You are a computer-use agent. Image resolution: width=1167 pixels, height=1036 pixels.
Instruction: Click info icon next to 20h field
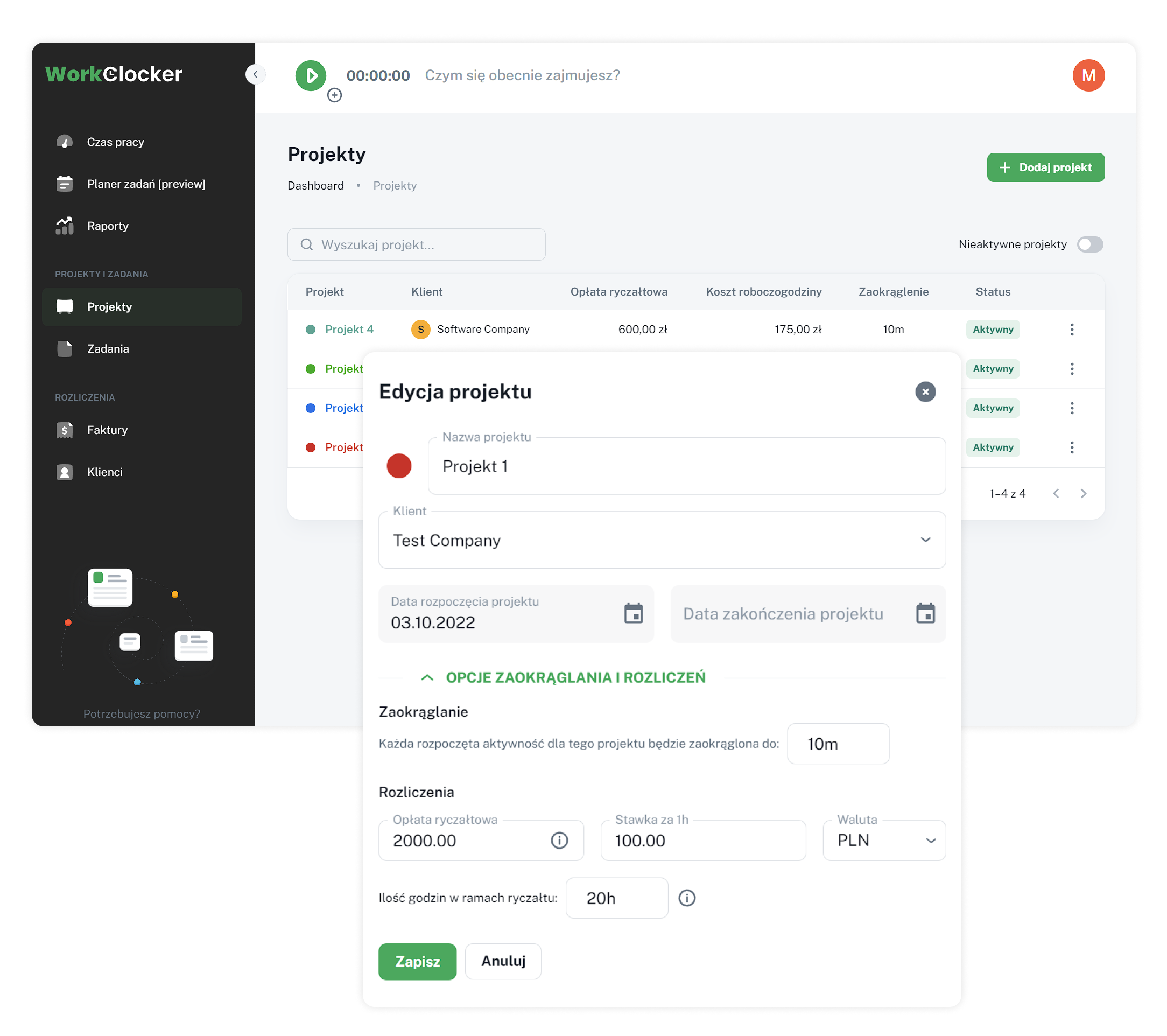pyautogui.click(x=687, y=898)
